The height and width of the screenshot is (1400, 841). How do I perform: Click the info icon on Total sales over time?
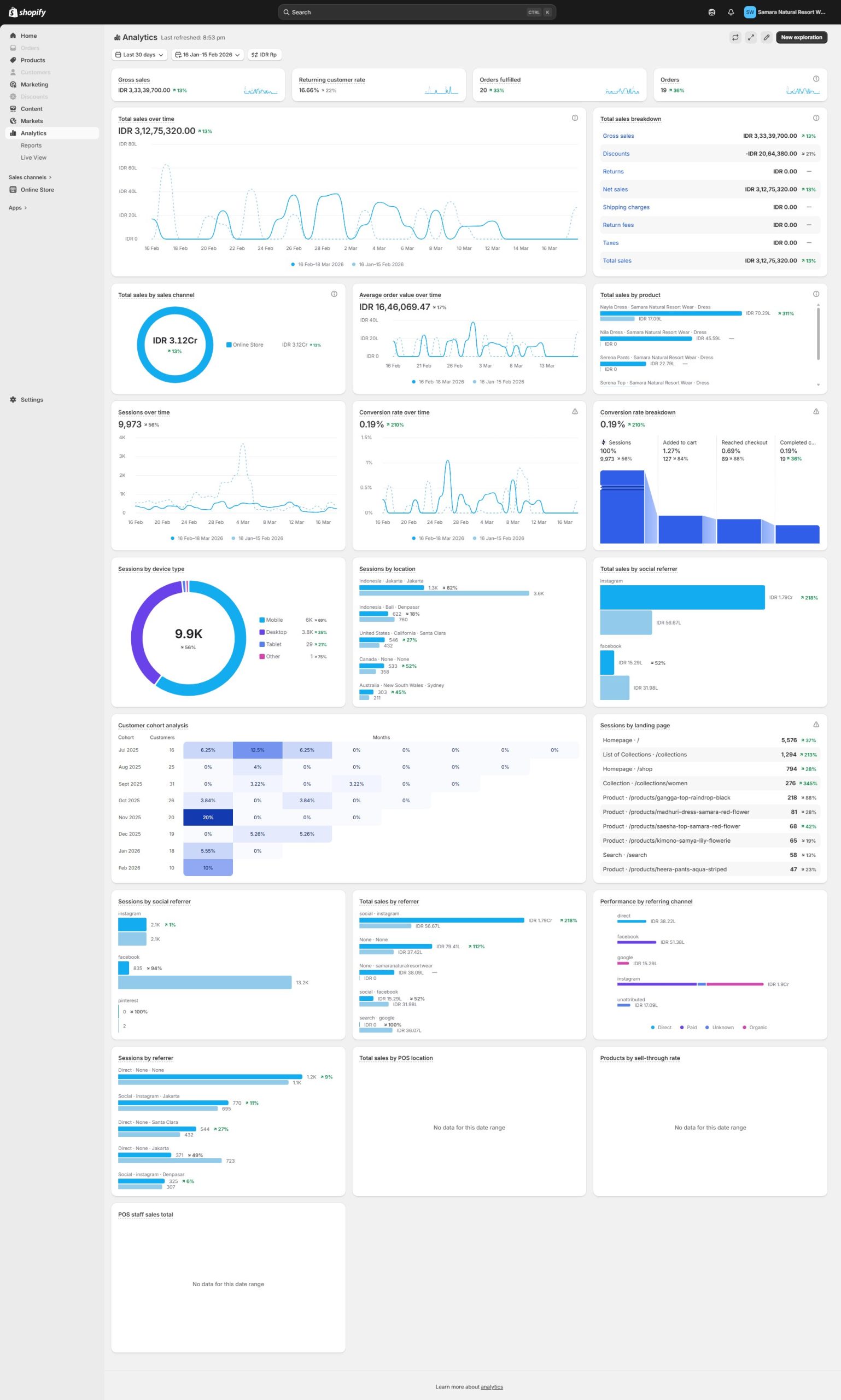pyautogui.click(x=575, y=118)
